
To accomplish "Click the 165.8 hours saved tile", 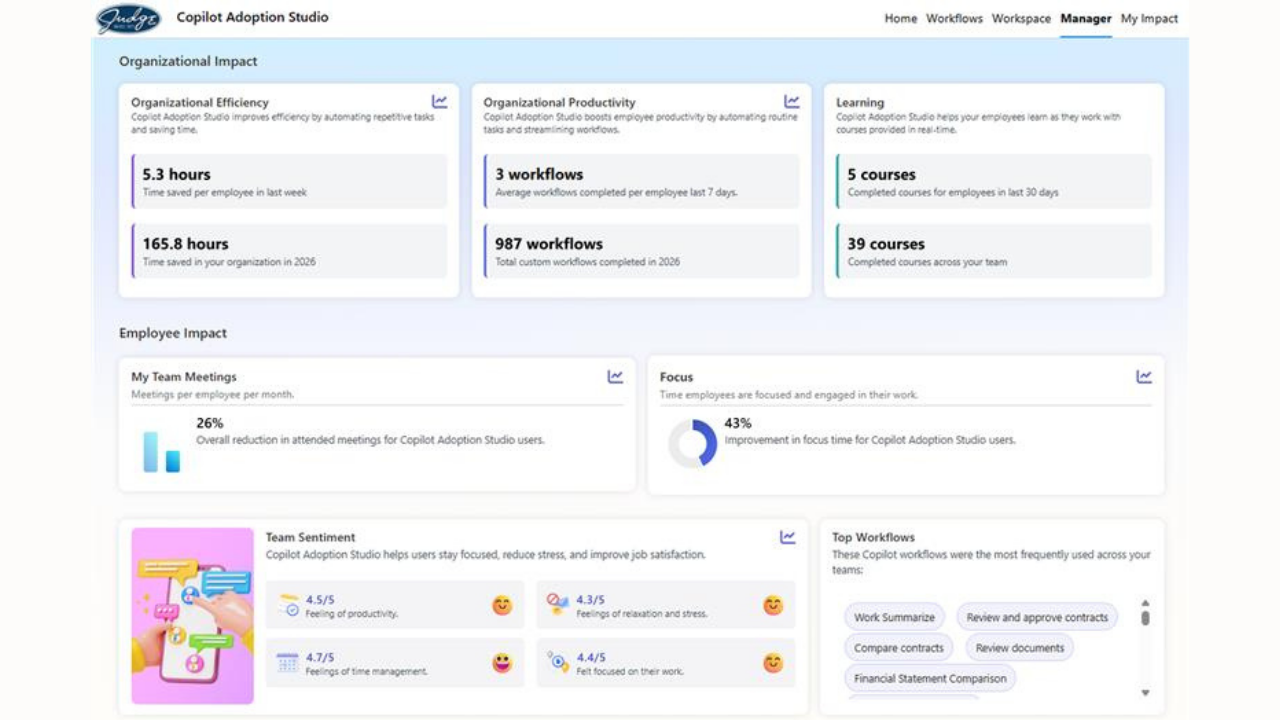I will click(289, 251).
